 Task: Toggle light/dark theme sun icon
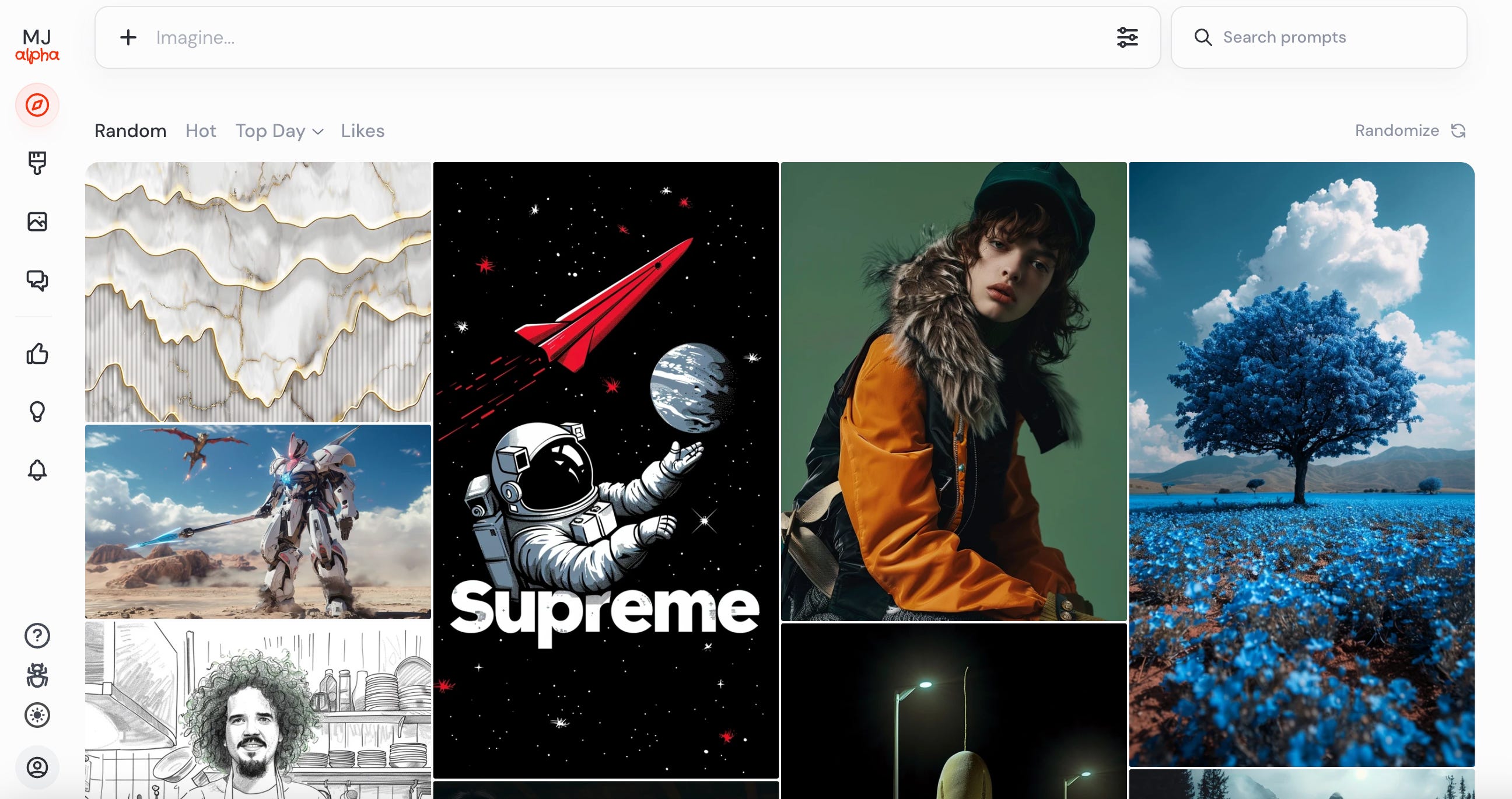pos(37,715)
